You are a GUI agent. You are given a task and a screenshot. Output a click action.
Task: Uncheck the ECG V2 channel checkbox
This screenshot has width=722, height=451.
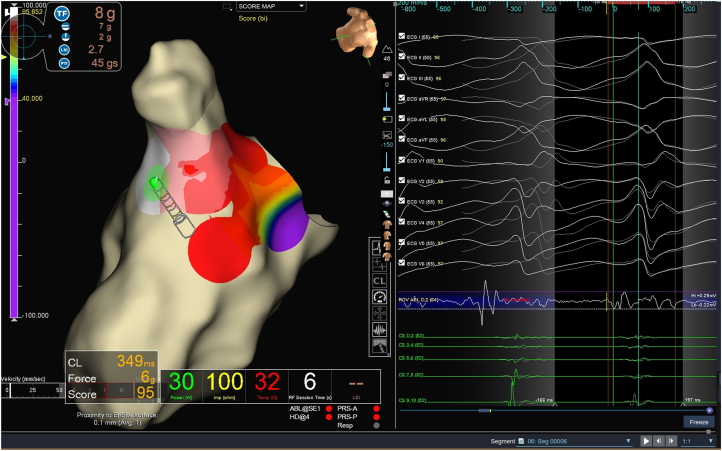click(x=402, y=181)
